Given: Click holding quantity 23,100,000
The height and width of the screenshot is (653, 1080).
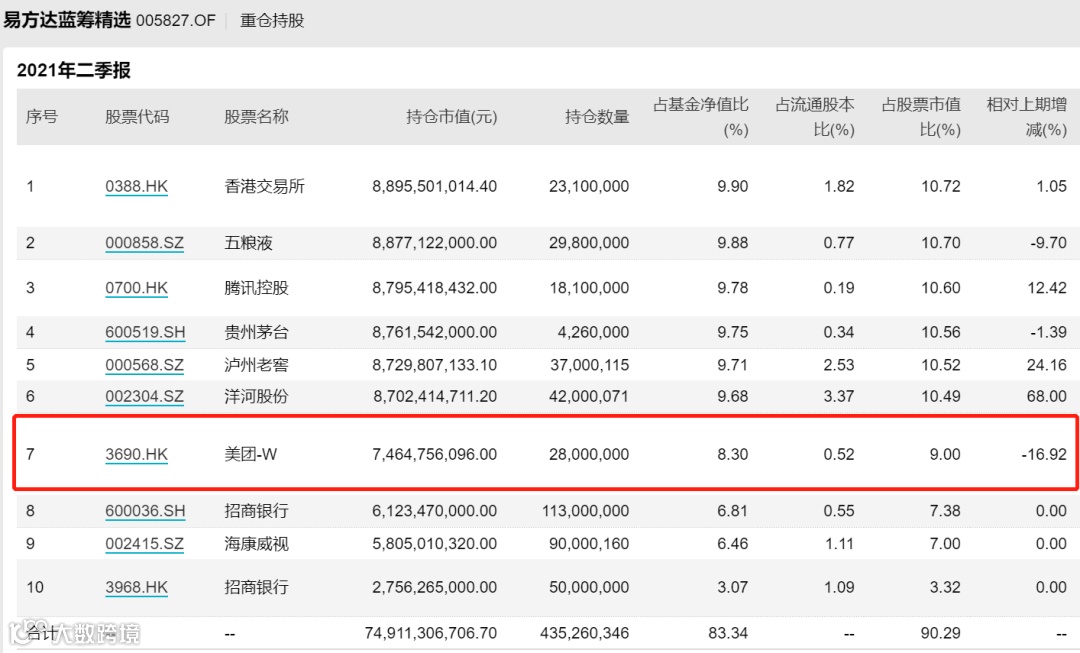Looking at the screenshot, I should pyautogui.click(x=589, y=186).
